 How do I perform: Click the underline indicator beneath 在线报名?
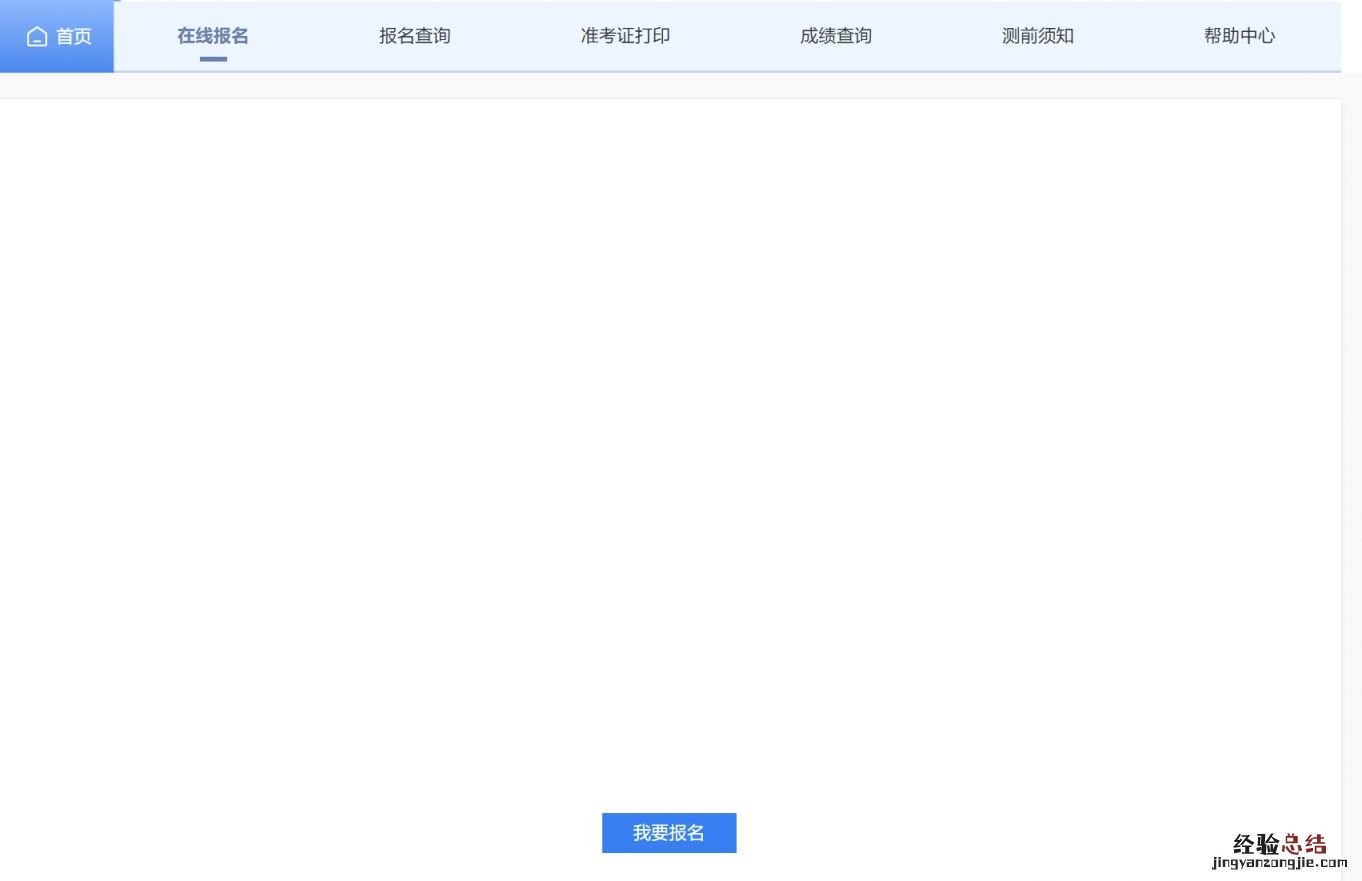click(x=213, y=59)
